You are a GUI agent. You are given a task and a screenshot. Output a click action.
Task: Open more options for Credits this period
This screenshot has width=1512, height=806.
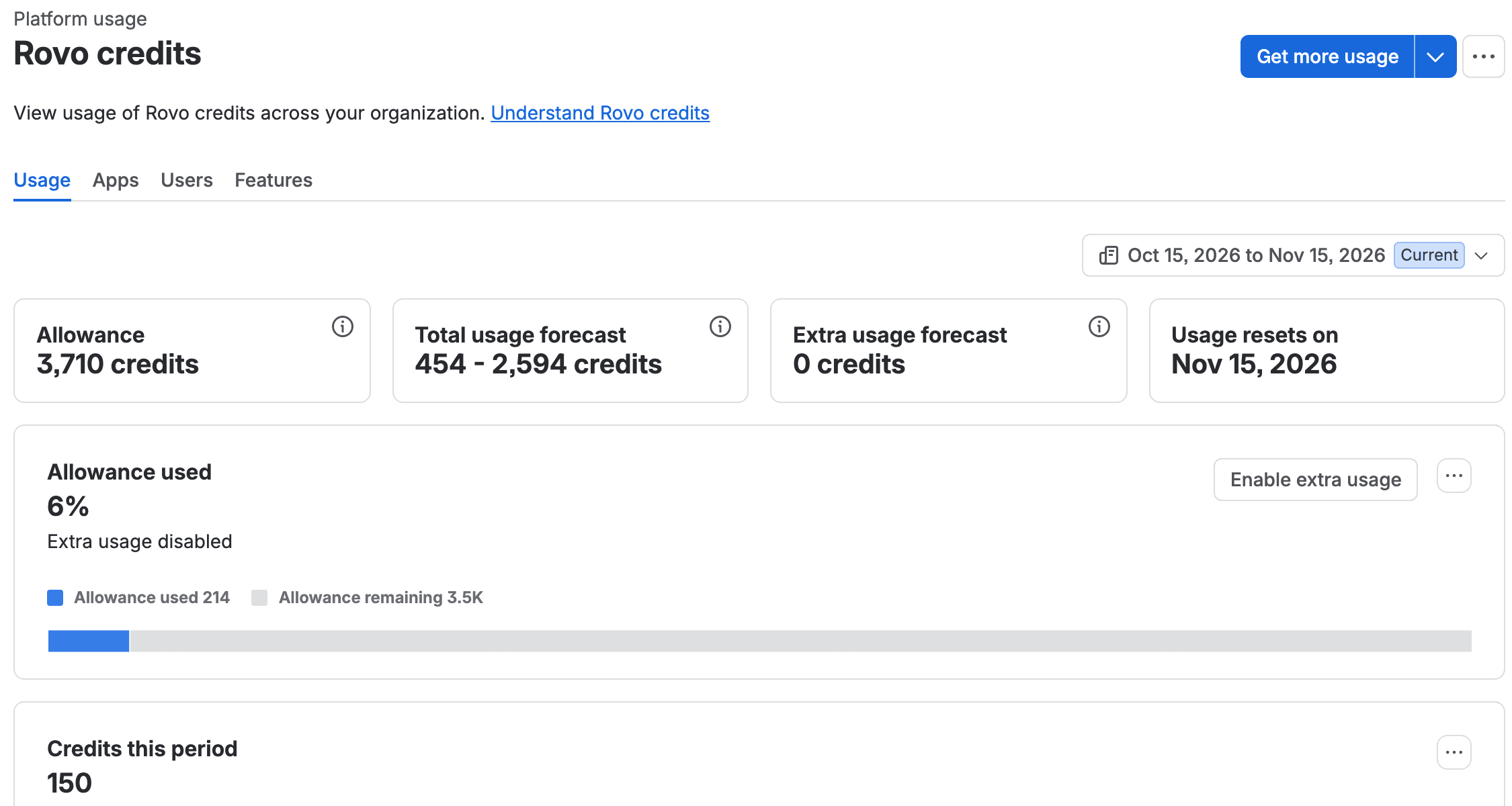(1454, 752)
